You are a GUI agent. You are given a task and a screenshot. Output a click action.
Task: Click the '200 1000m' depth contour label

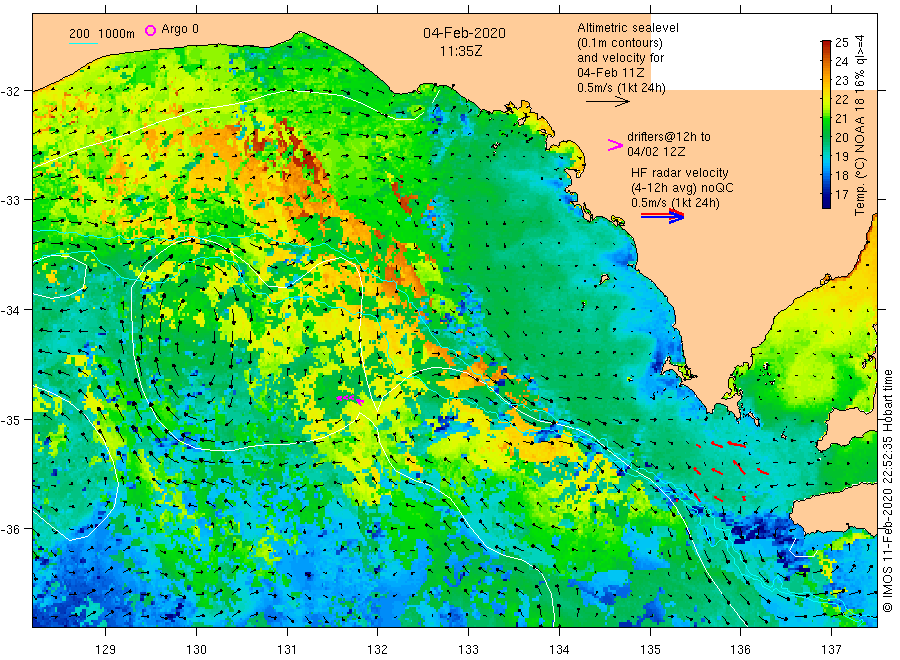(x=102, y=34)
